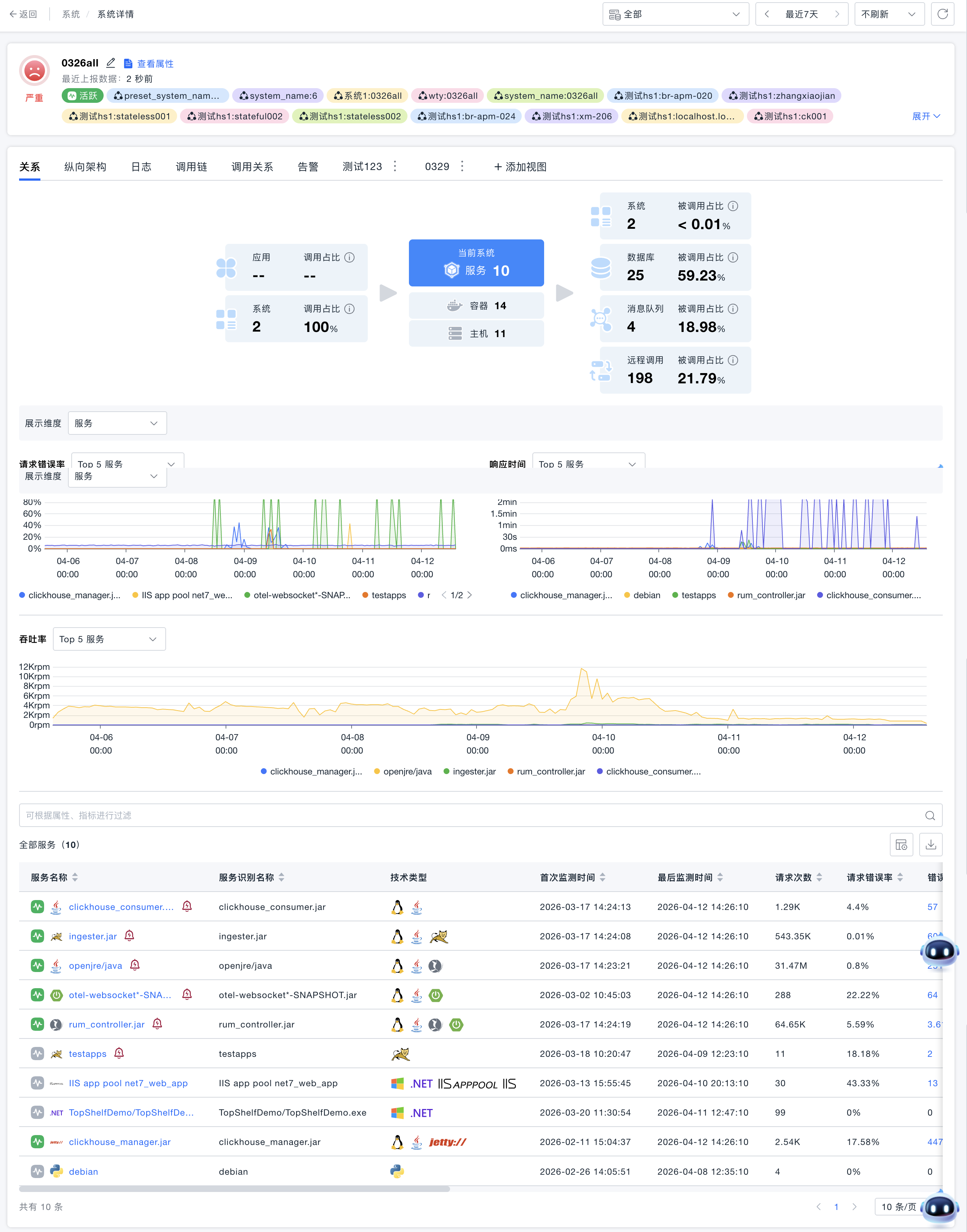Image resolution: width=967 pixels, height=1232 pixels.
Task: Toggle the openjre/java legend in the throughput chart
Action: click(x=403, y=772)
